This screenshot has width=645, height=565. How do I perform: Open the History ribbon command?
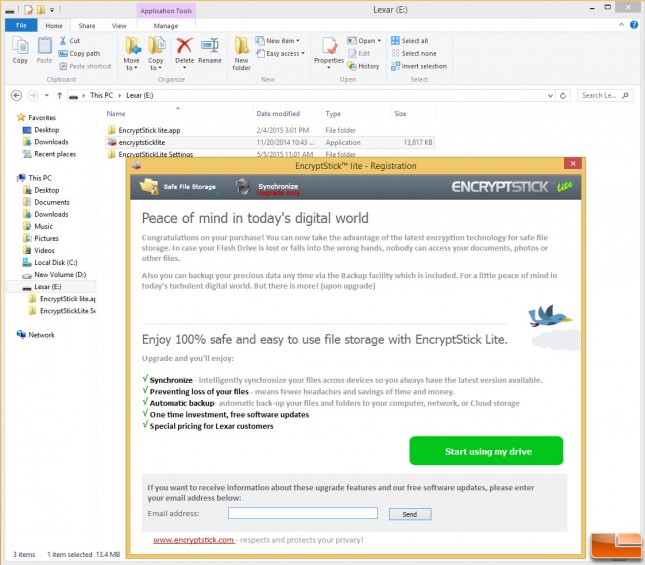click(x=363, y=66)
